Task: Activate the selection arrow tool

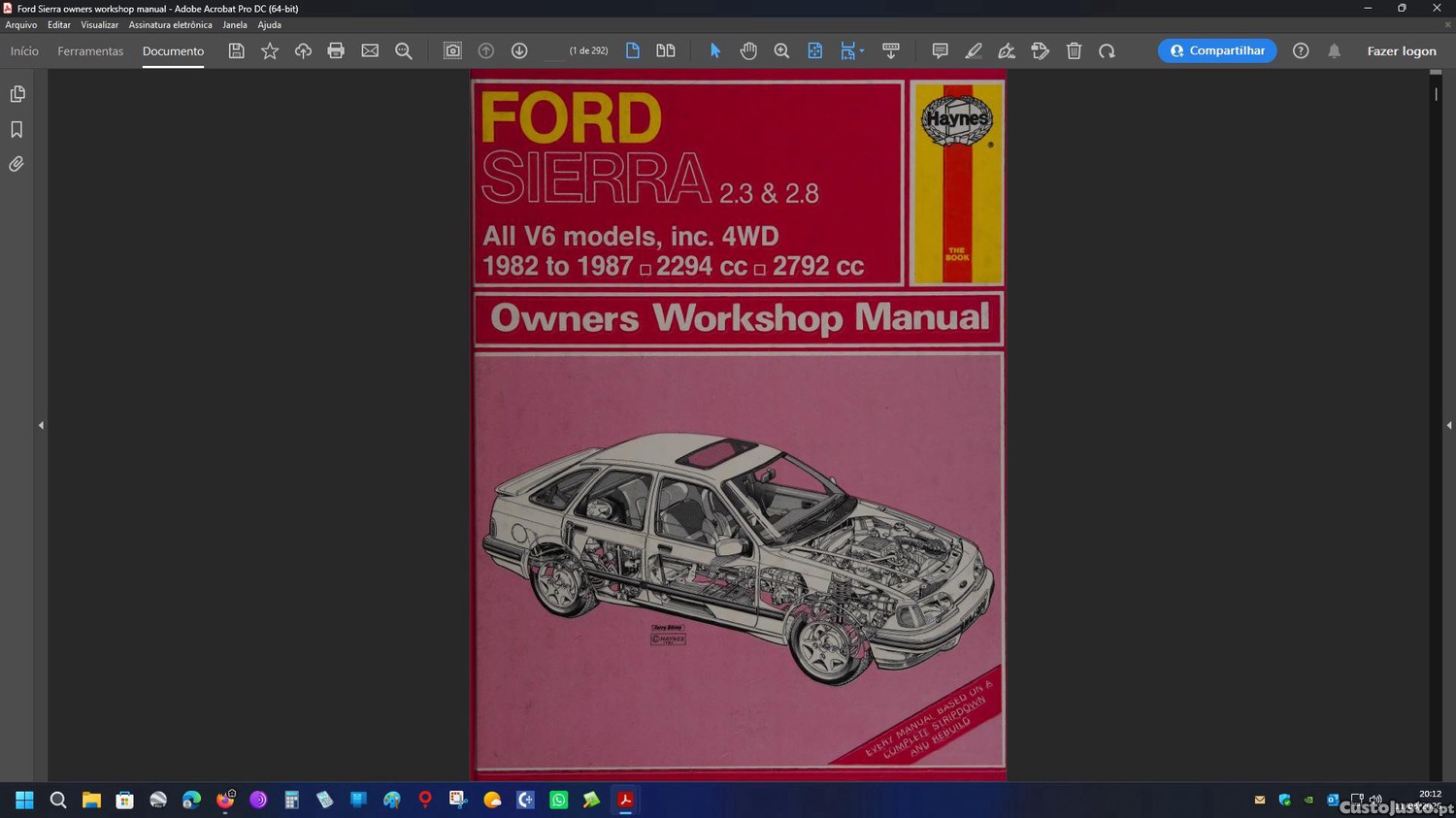Action: (715, 50)
